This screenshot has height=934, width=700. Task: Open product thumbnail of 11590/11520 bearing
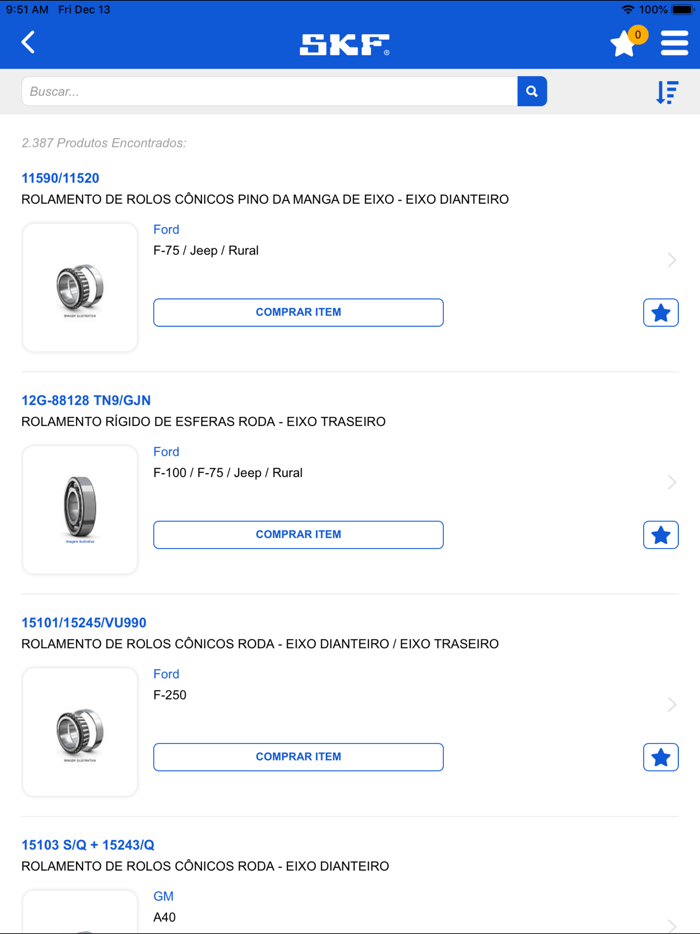click(80, 288)
